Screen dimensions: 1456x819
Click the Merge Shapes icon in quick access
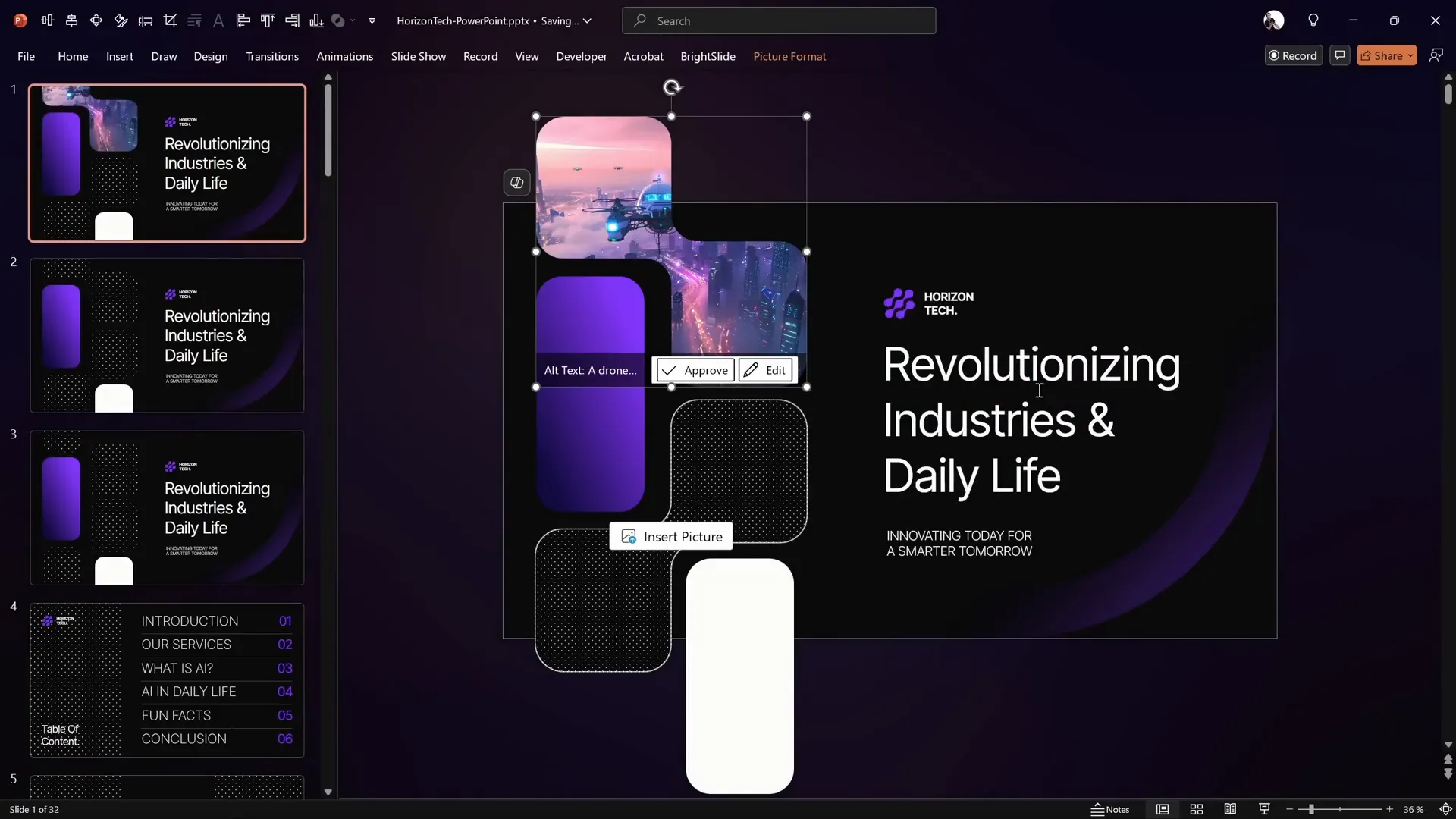(338, 20)
